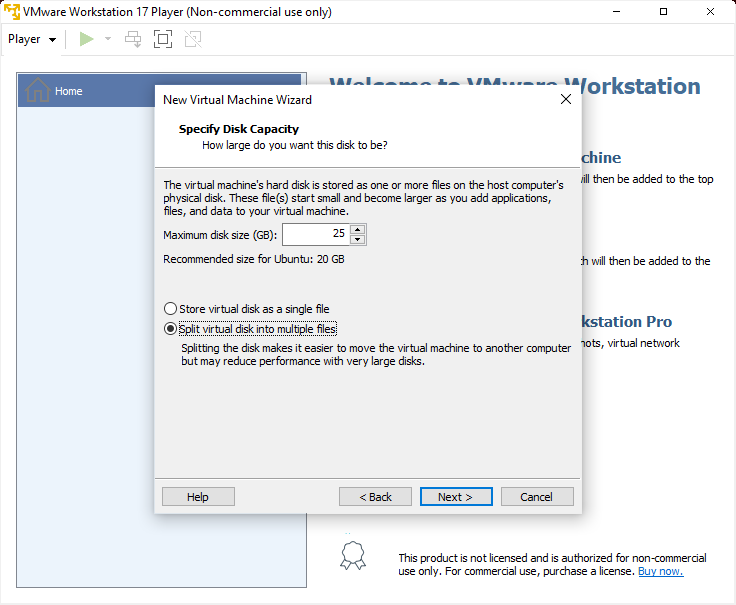Click the license ribbon badge icon

(353, 555)
